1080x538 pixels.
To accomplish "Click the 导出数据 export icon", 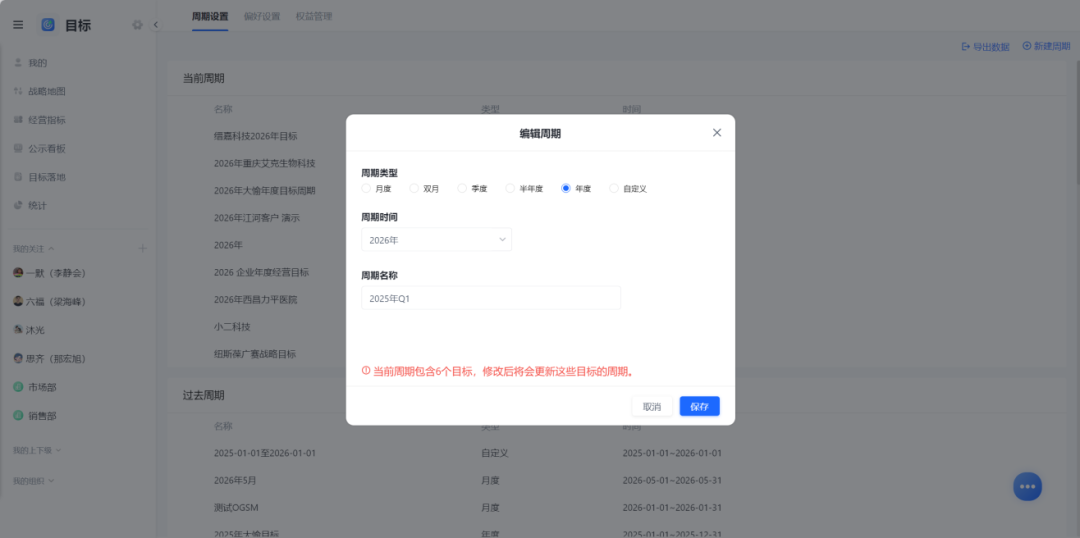I will point(966,47).
